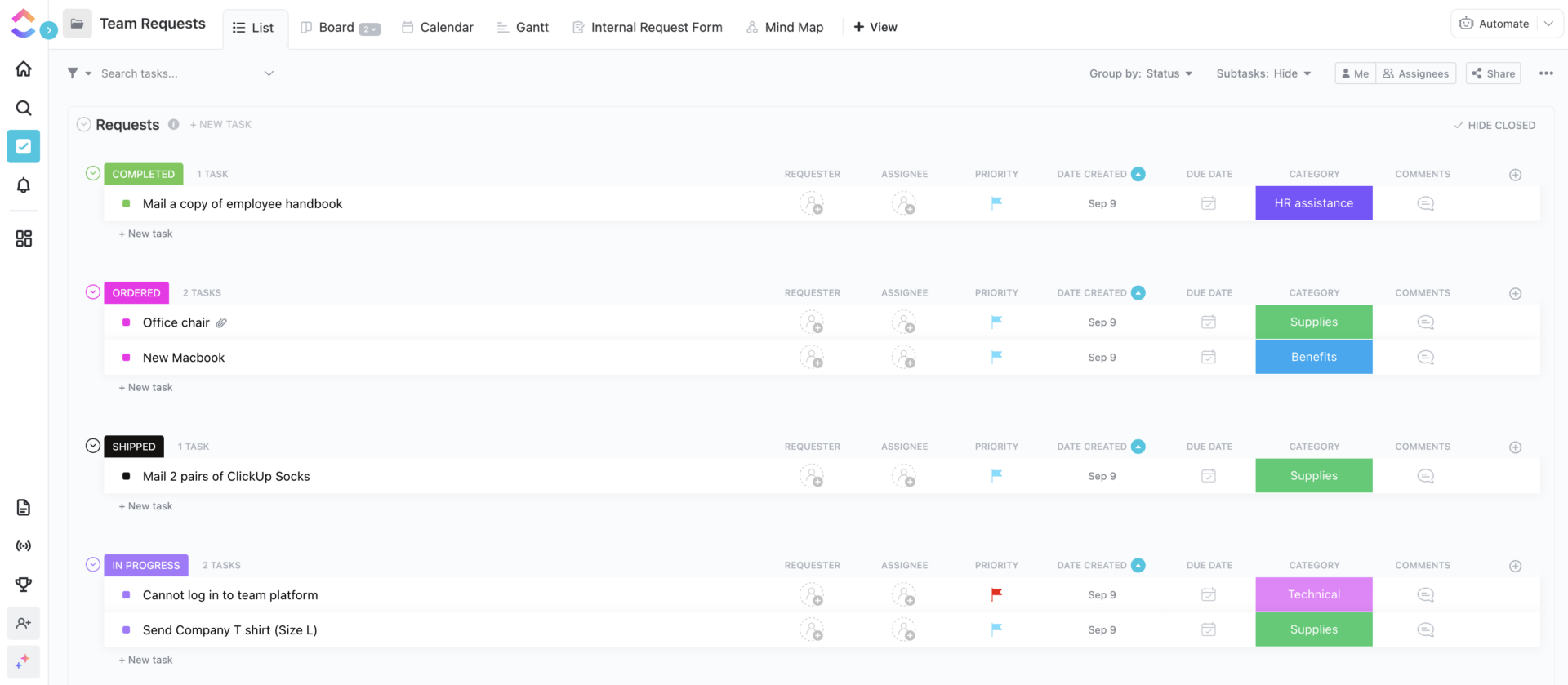The width and height of the screenshot is (1568, 685).
Task: Collapse the COMPLETED status group
Action: pyautogui.click(x=93, y=173)
